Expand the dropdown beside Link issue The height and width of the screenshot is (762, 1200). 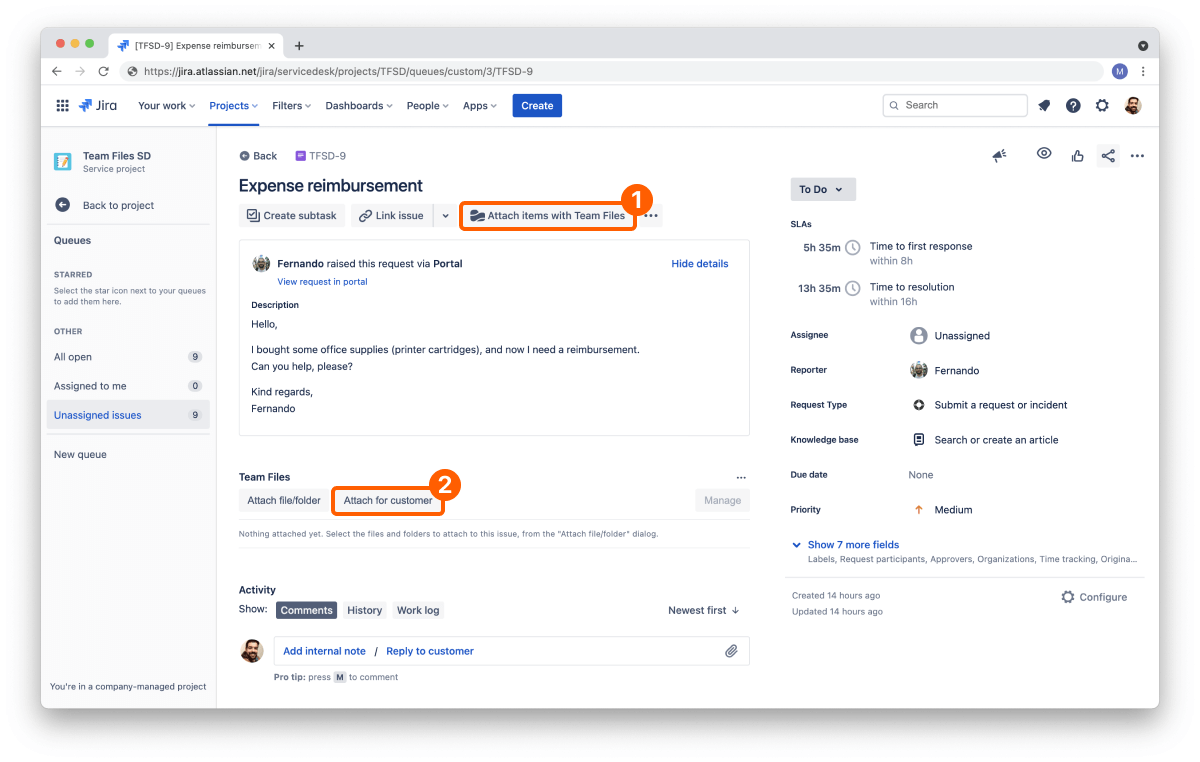point(446,216)
